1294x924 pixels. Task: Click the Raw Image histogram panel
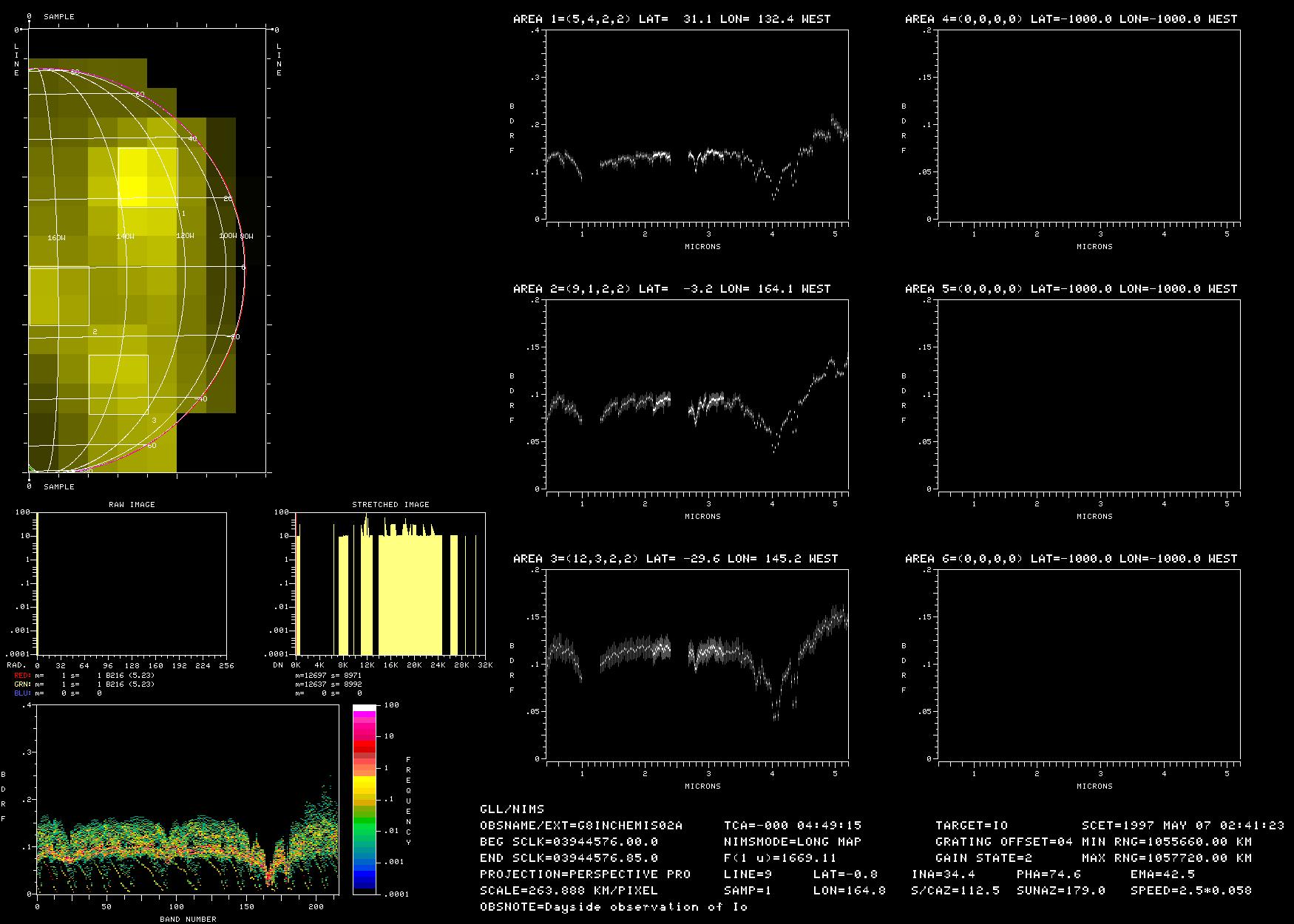(x=132, y=583)
